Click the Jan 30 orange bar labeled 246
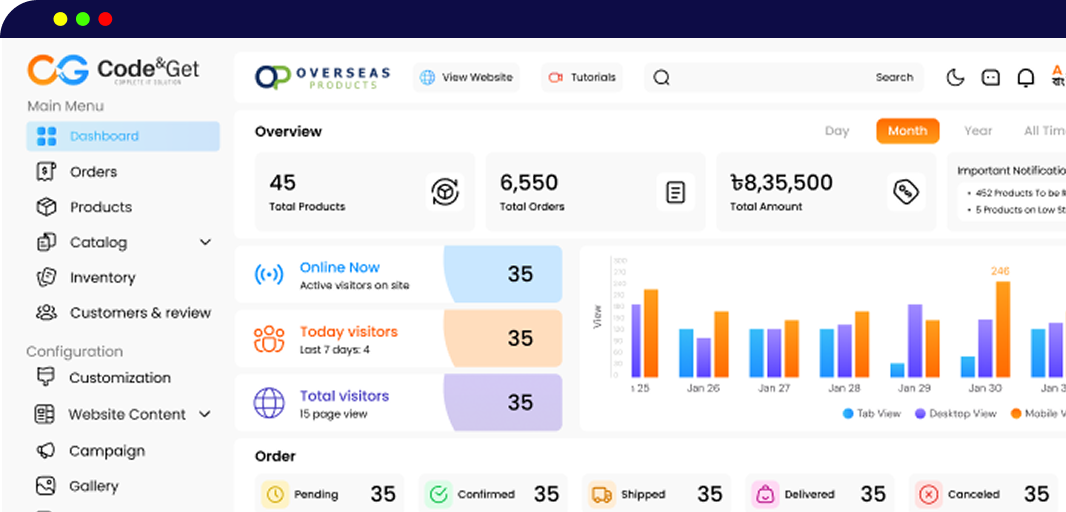1066x512 pixels. coord(1003,329)
